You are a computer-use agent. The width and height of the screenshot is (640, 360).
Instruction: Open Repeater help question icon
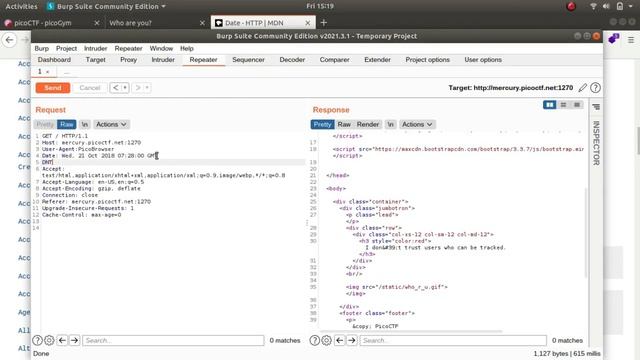(x=596, y=88)
